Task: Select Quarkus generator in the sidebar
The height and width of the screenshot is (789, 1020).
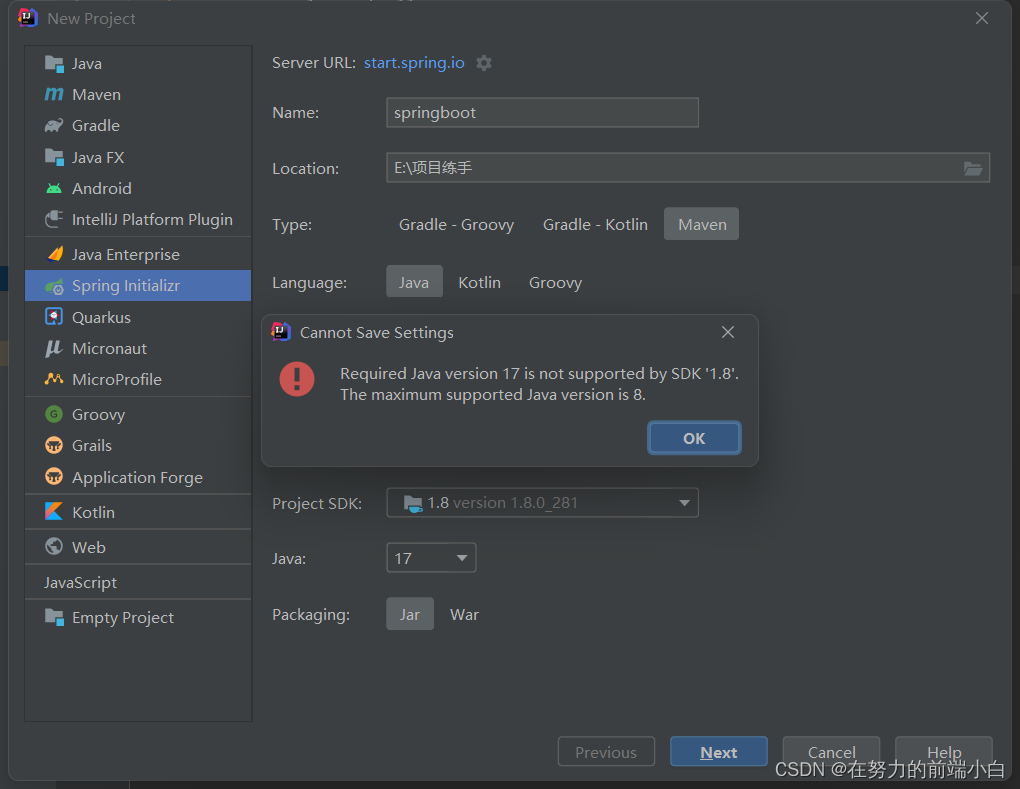Action: (138, 317)
